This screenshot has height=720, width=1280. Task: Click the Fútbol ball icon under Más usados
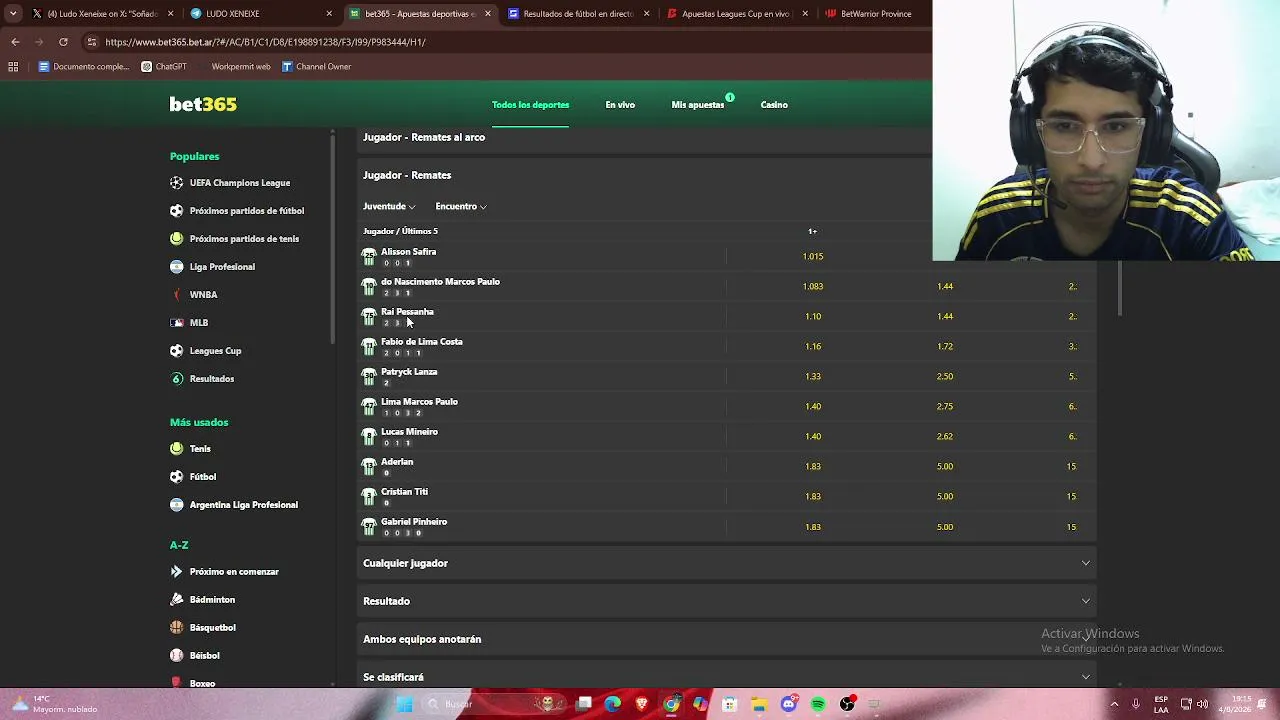pos(177,477)
